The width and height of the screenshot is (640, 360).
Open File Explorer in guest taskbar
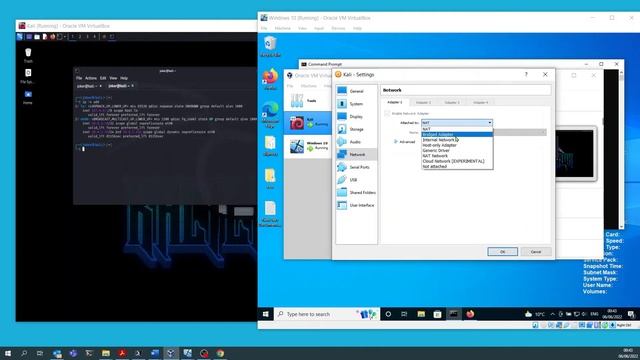pyautogui.click(x=421, y=314)
